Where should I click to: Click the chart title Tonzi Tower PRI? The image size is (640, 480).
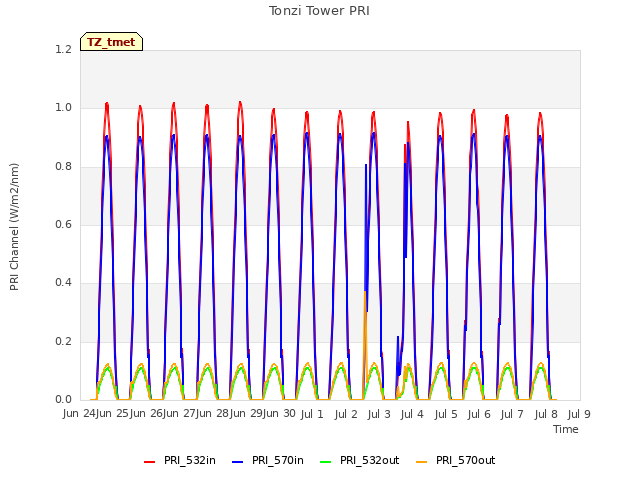click(x=319, y=11)
